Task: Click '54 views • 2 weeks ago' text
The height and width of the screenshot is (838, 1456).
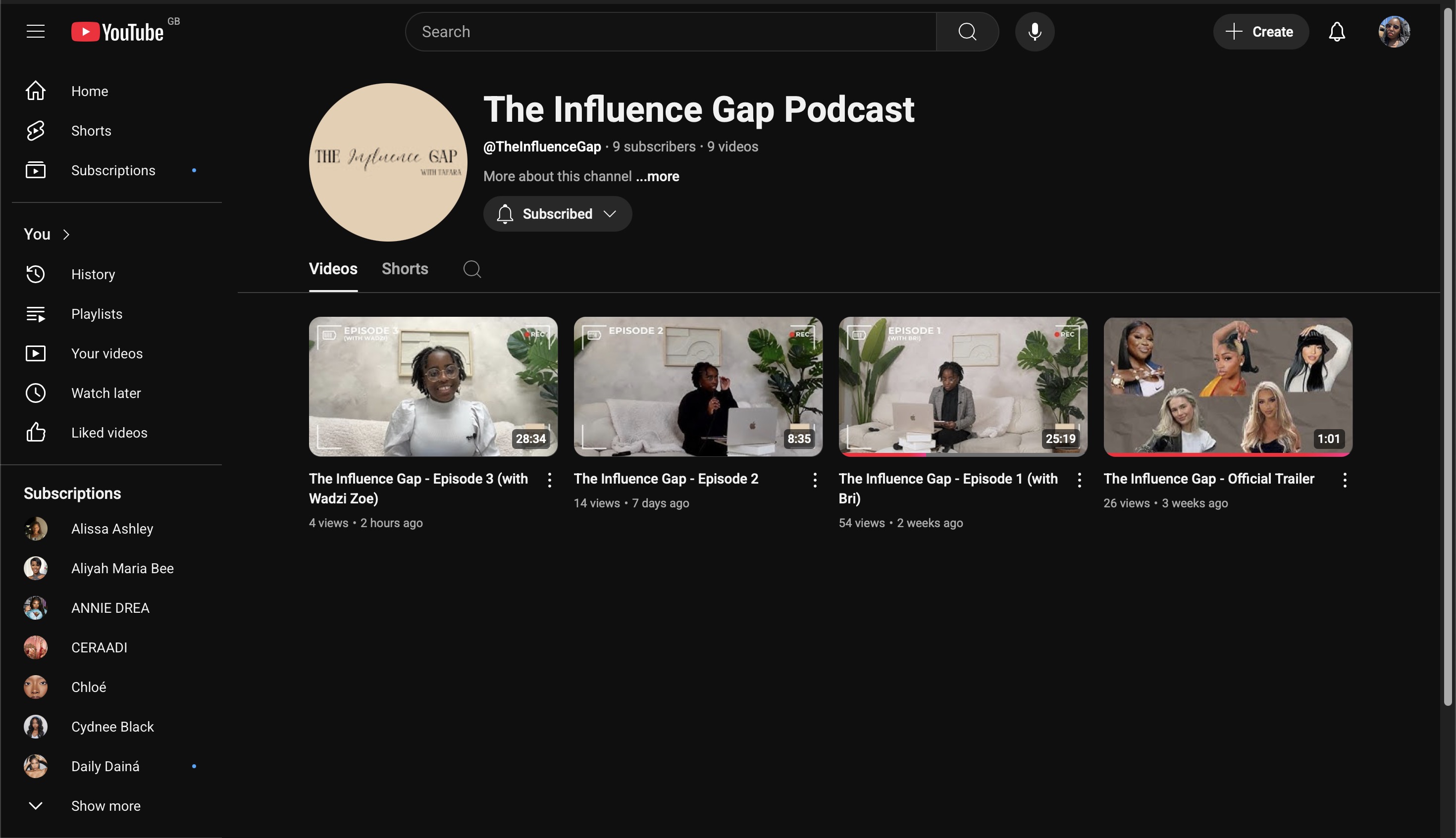Action: pyautogui.click(x=900, y=523)
